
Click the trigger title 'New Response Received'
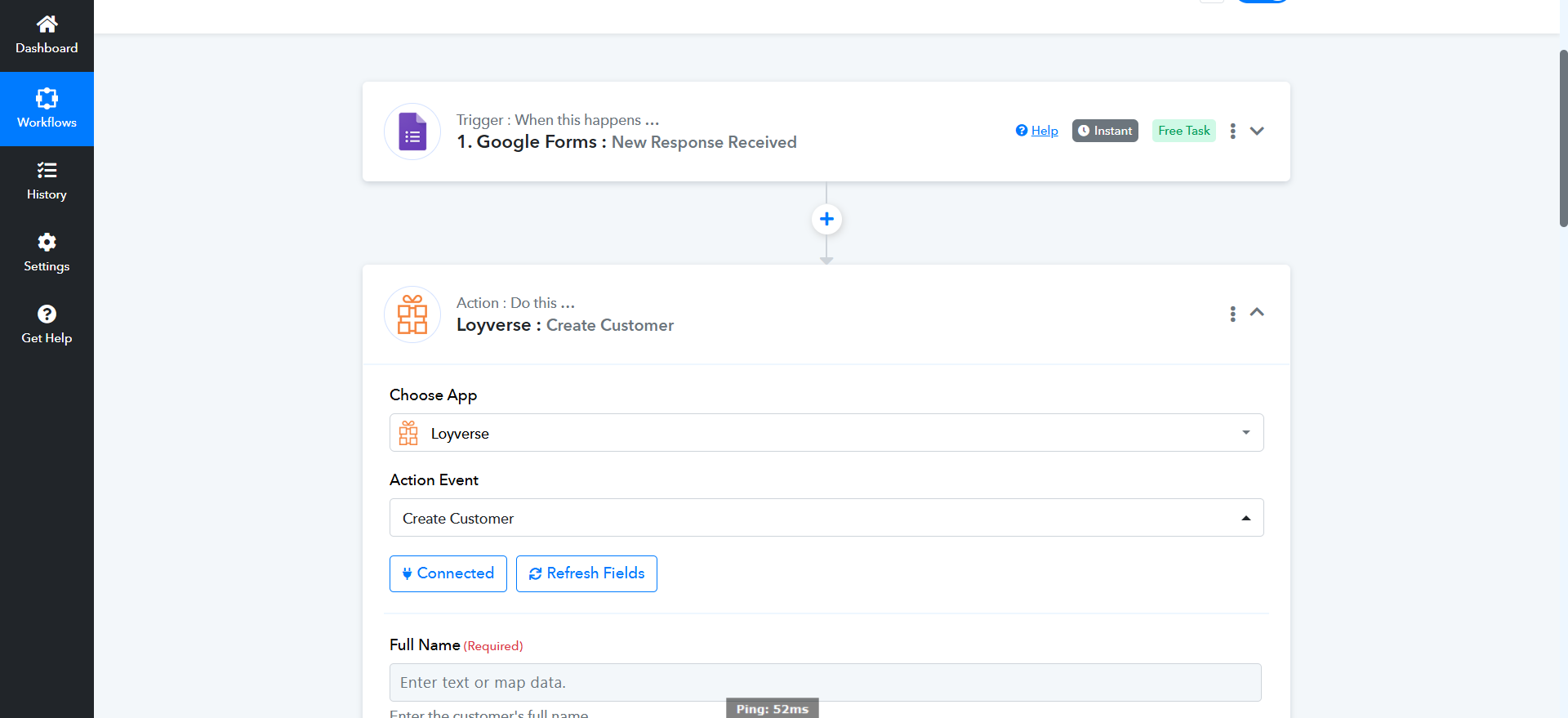tap(704, 142)
